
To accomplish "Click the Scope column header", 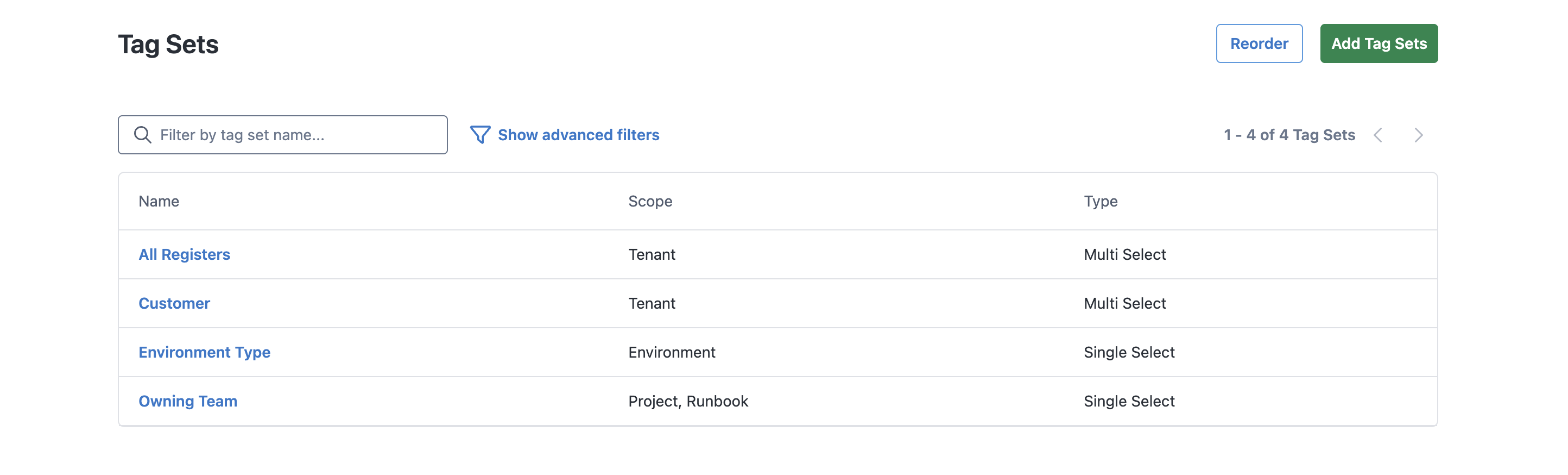I will click(649, 202).
